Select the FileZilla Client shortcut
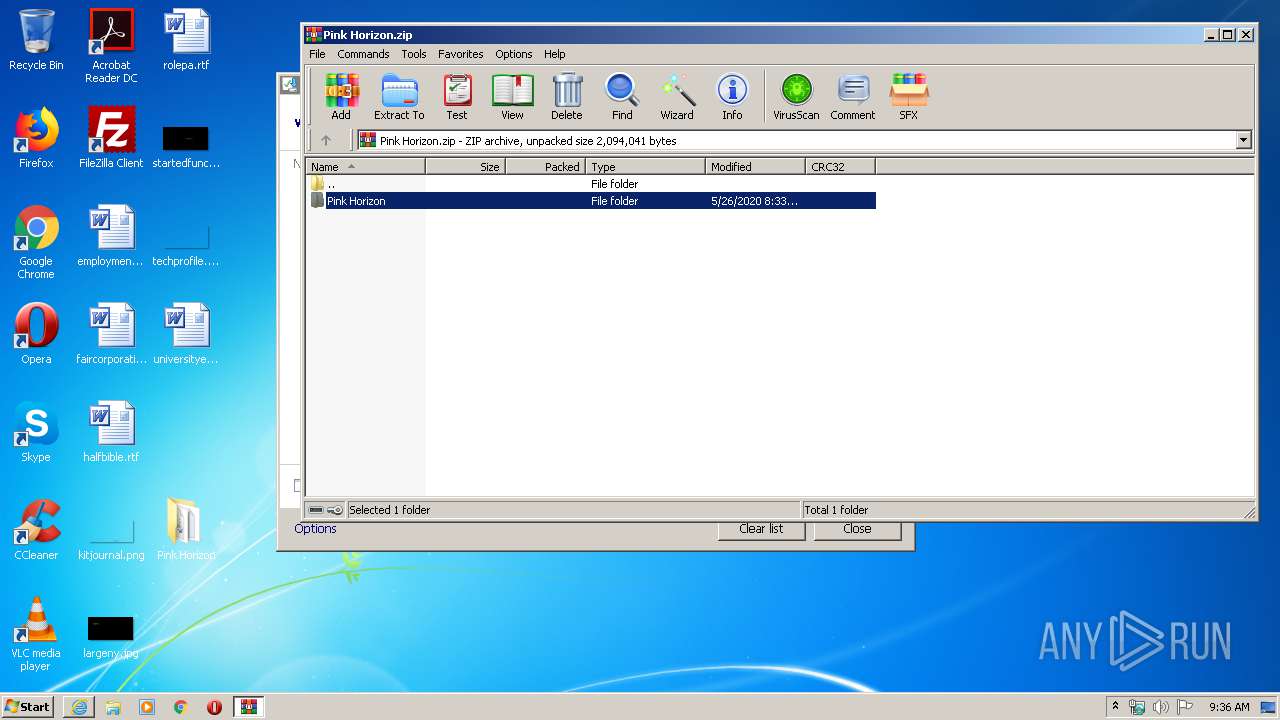 point(111,137)
